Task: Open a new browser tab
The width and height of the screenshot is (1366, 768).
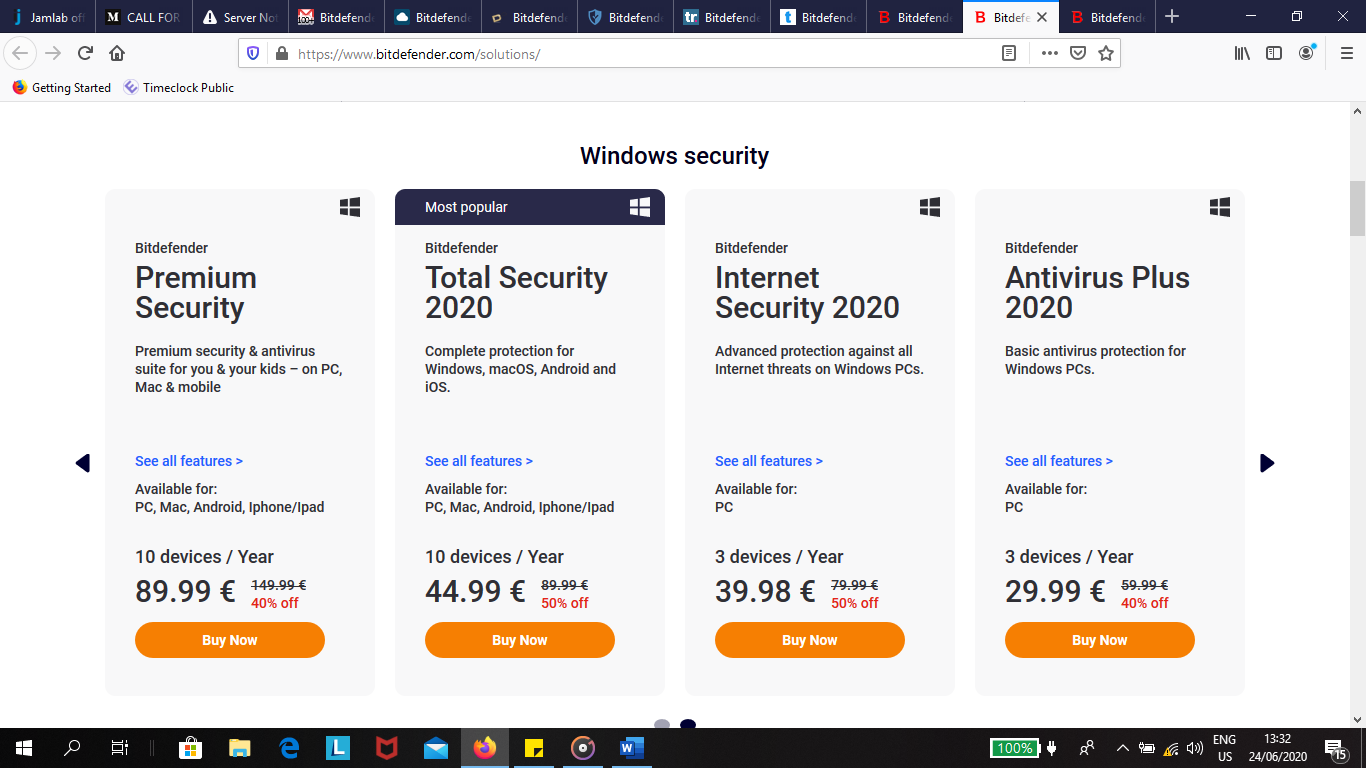Action: (1172, 17)
